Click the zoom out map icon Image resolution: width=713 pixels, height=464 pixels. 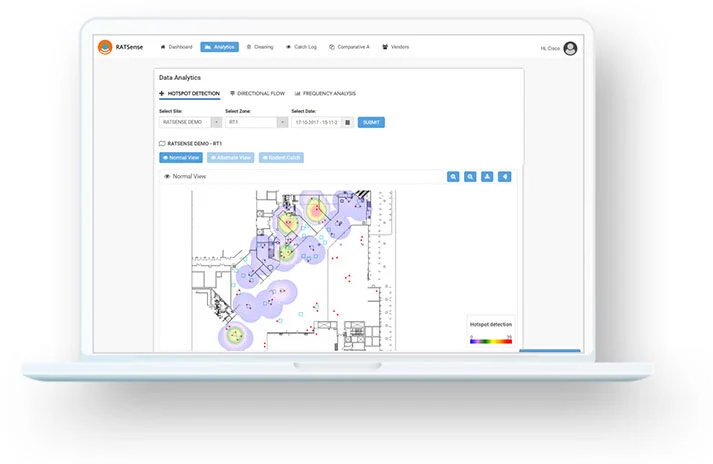coord(470,176)
